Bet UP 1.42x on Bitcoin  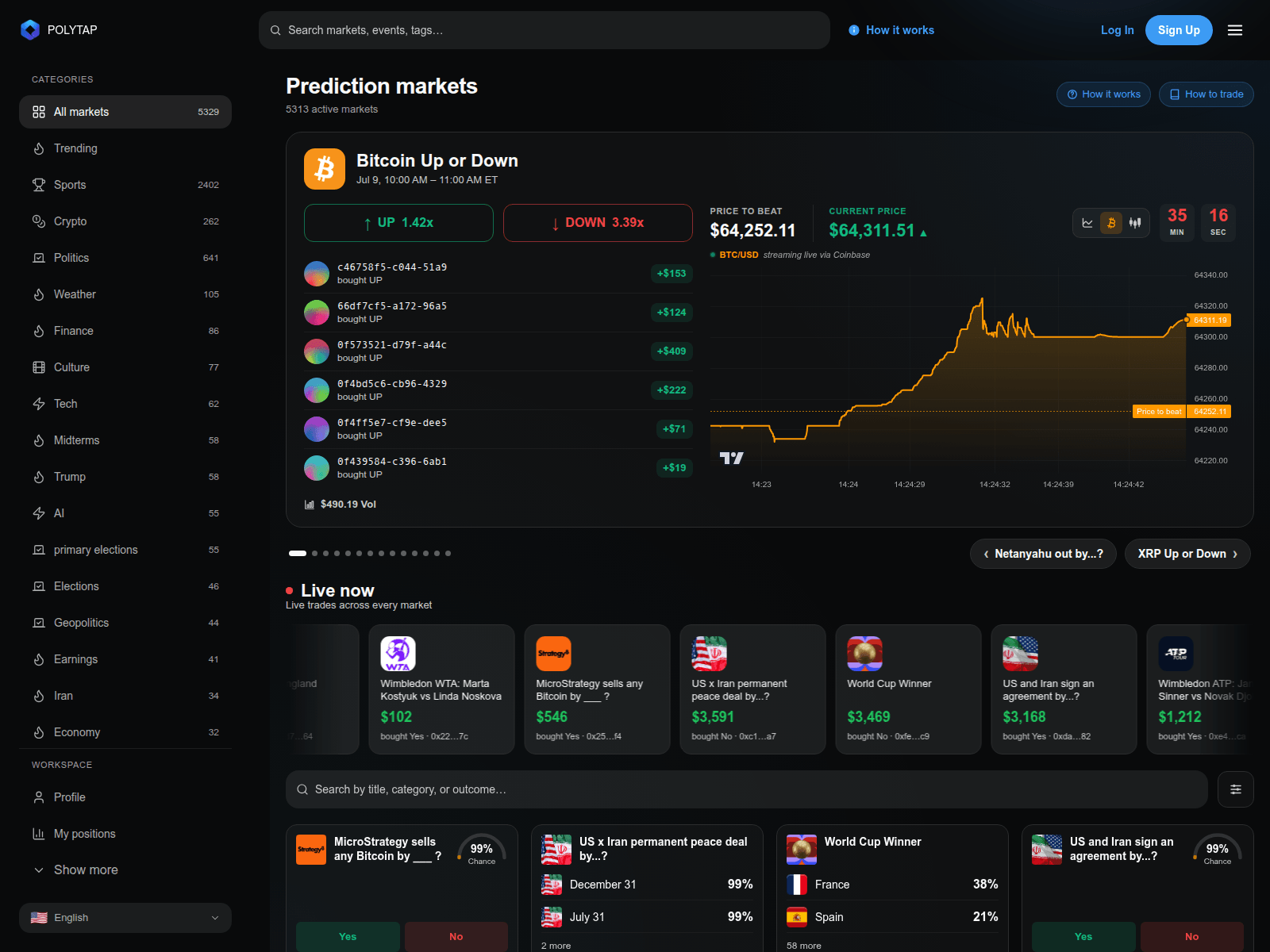(x=398, y=223)
